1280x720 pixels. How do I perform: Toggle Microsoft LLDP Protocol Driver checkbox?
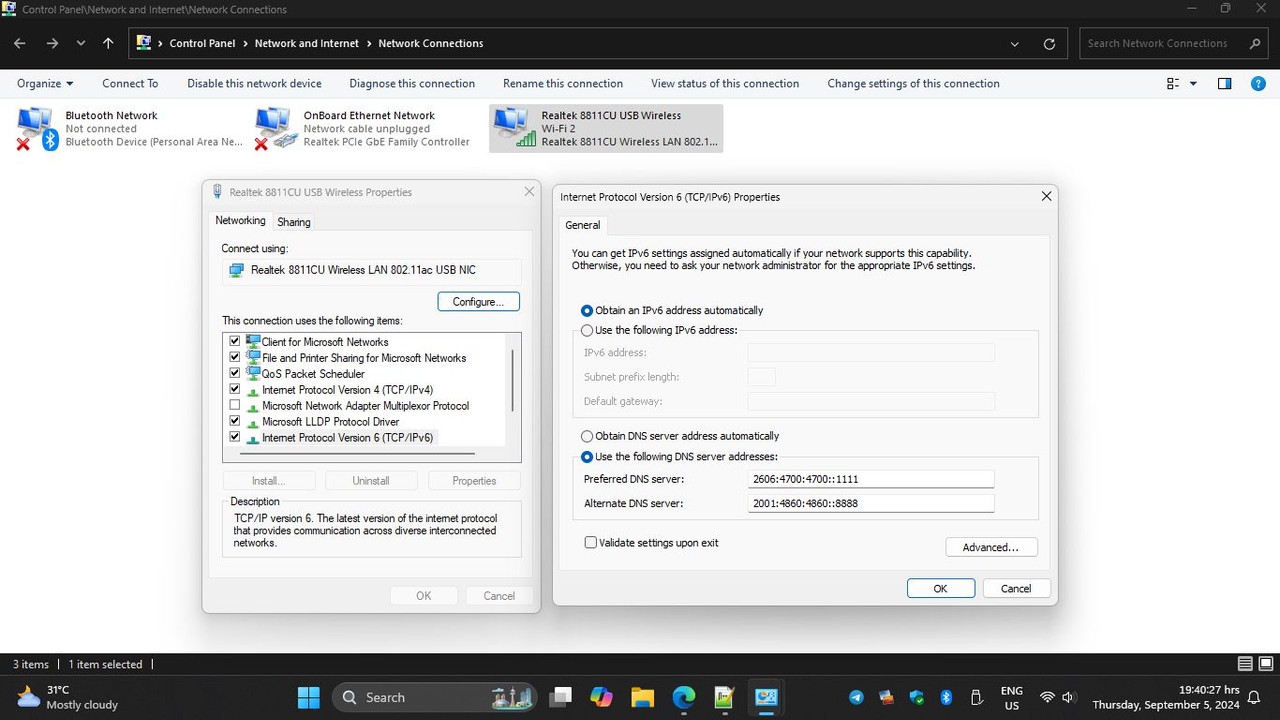[x=235, y=421]
